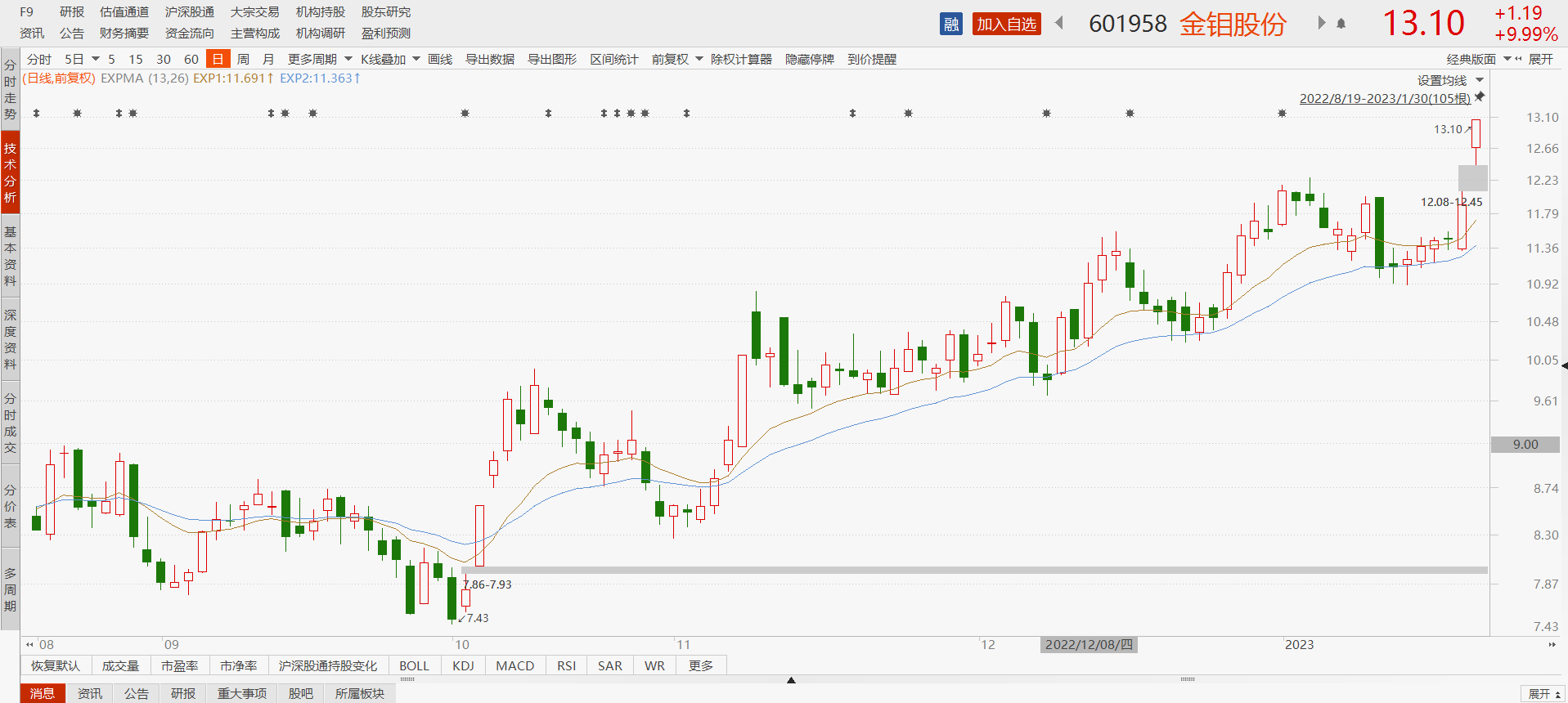The image size is (1568, 703).
Task: Open 盈利预测 menu item
Action: (x=386, y=34)
